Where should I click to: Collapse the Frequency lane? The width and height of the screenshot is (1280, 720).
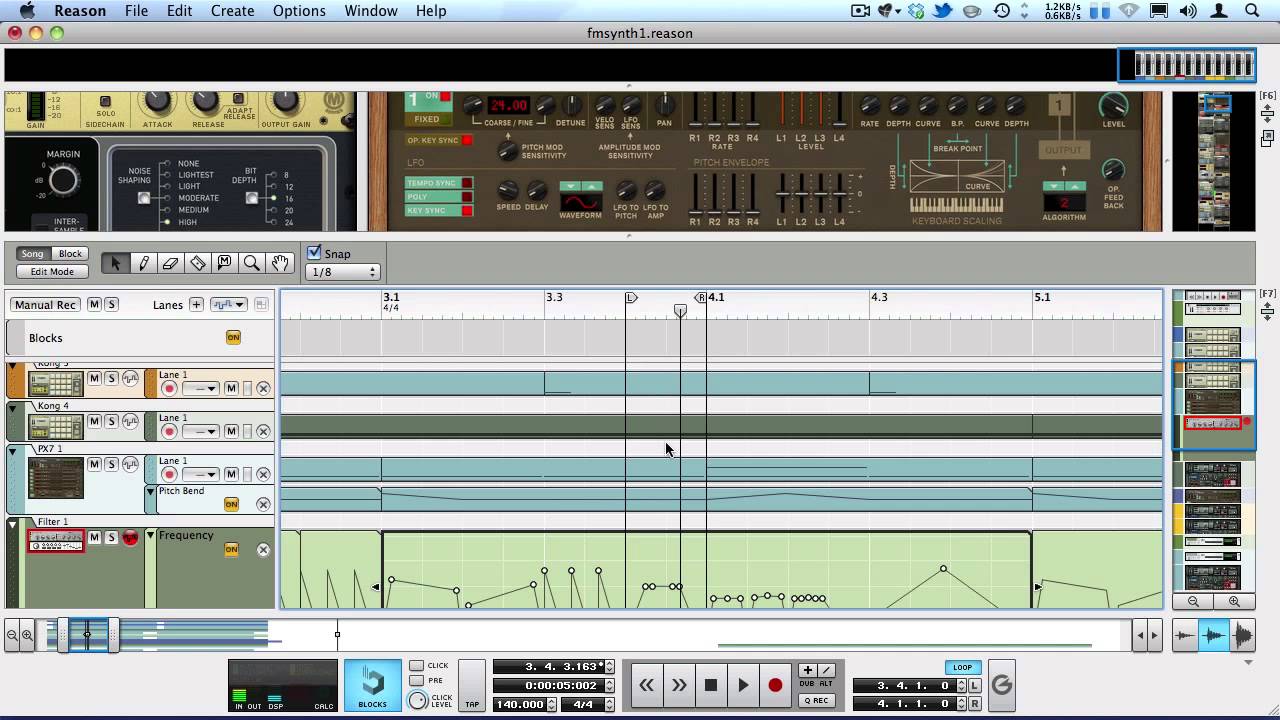click(151, 535)
